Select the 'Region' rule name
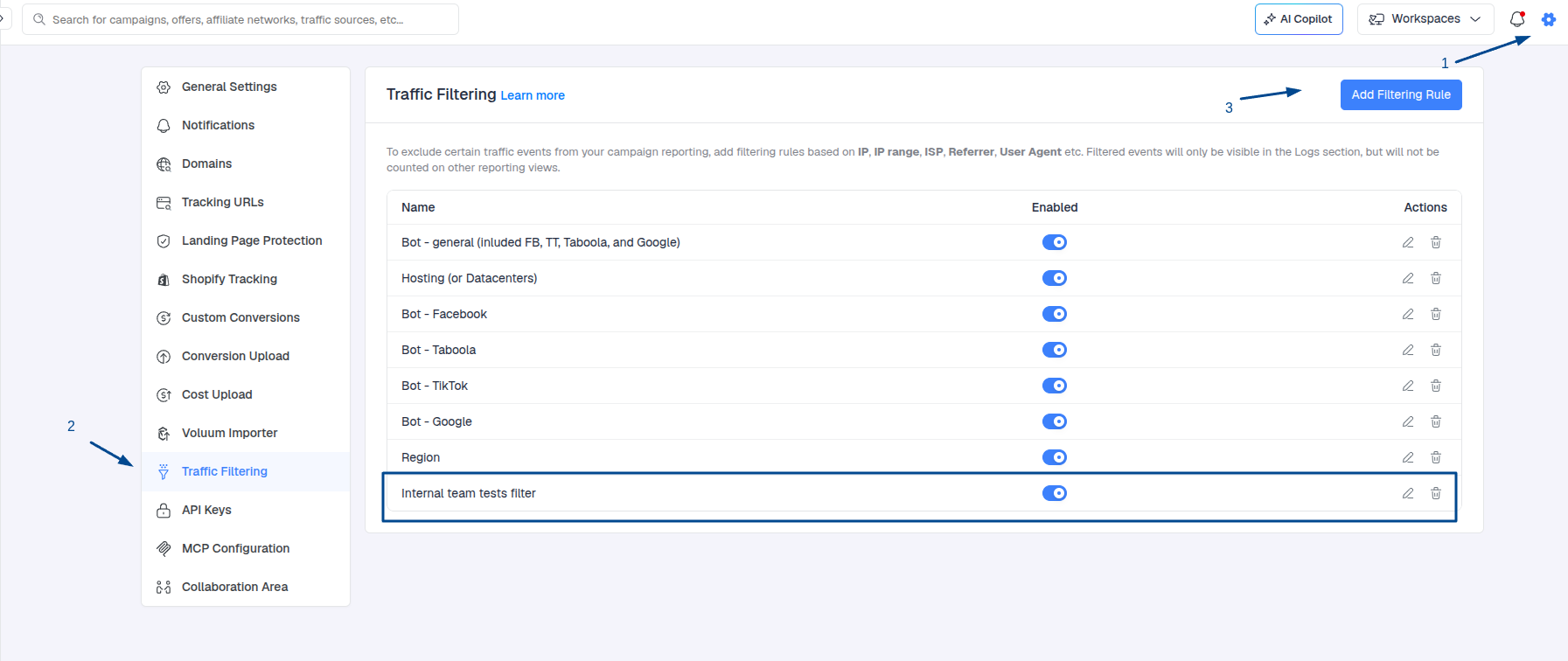1568x661 pixels. point(421,457)
